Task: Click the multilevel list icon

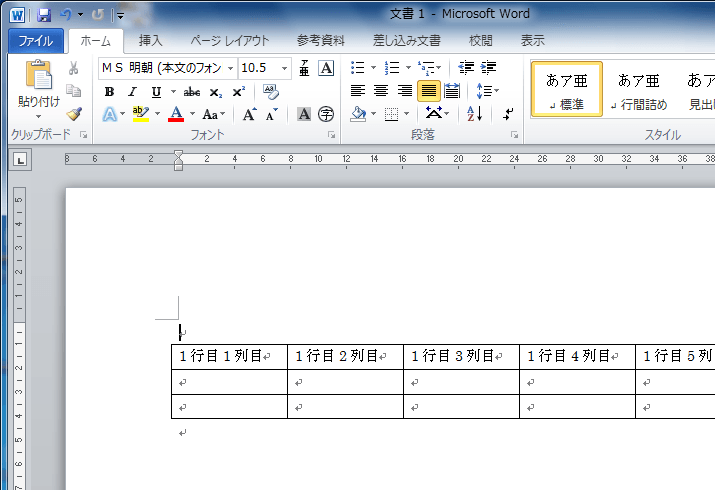Action: pos(426,68)
